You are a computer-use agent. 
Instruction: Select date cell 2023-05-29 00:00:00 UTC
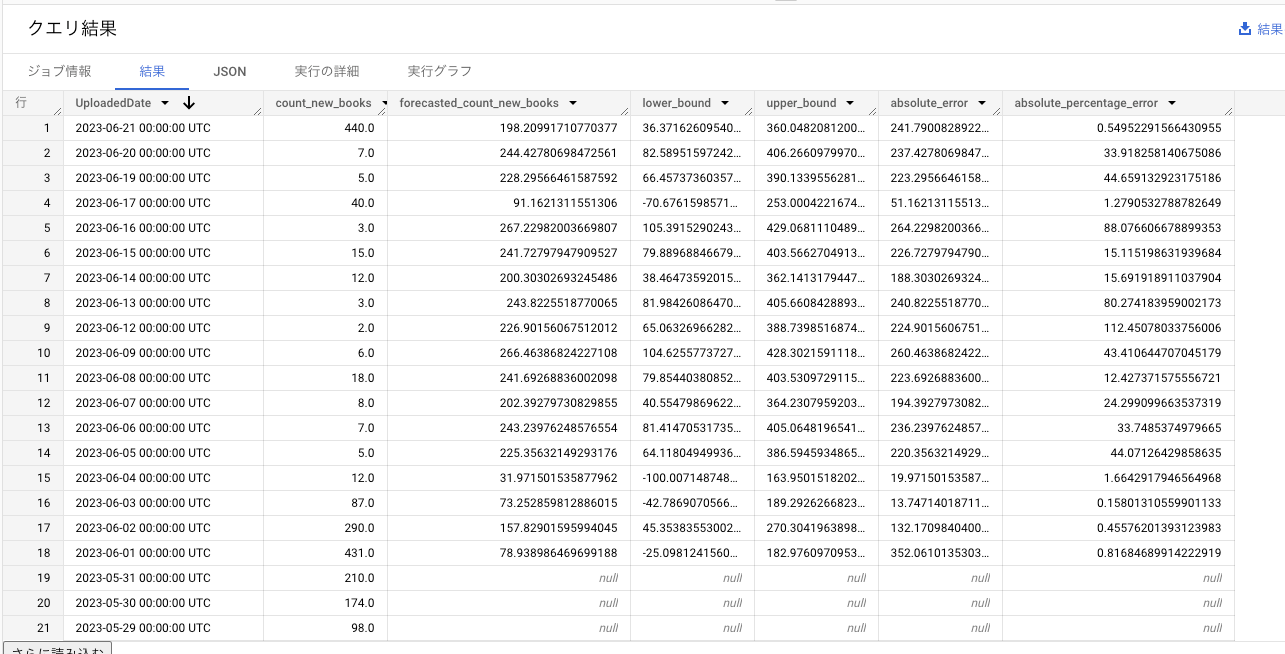click(x=143, y=628)
